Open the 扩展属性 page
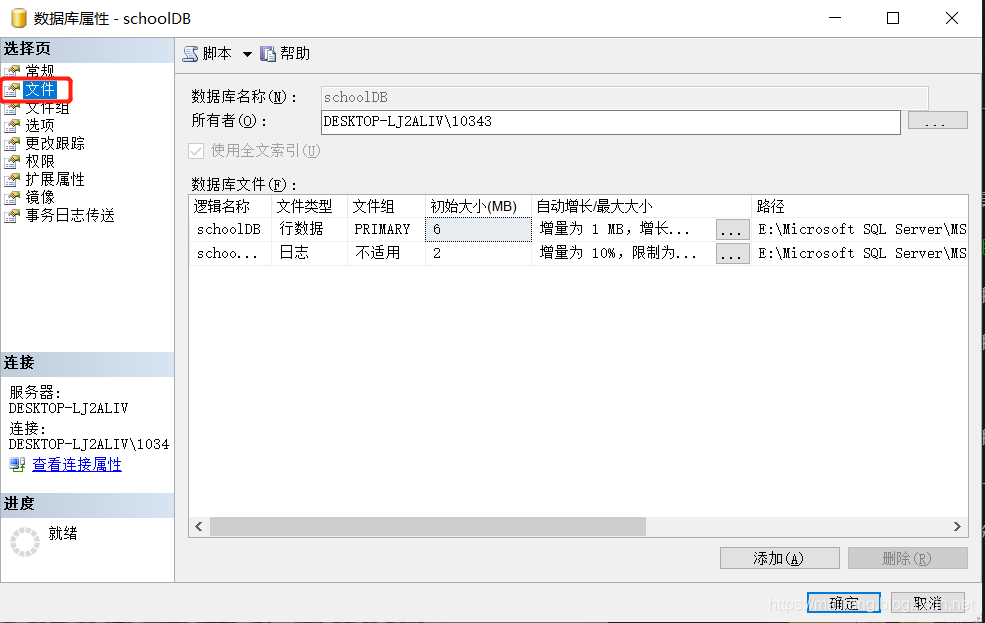Screen dimensions: 985x623 [55, 180]
